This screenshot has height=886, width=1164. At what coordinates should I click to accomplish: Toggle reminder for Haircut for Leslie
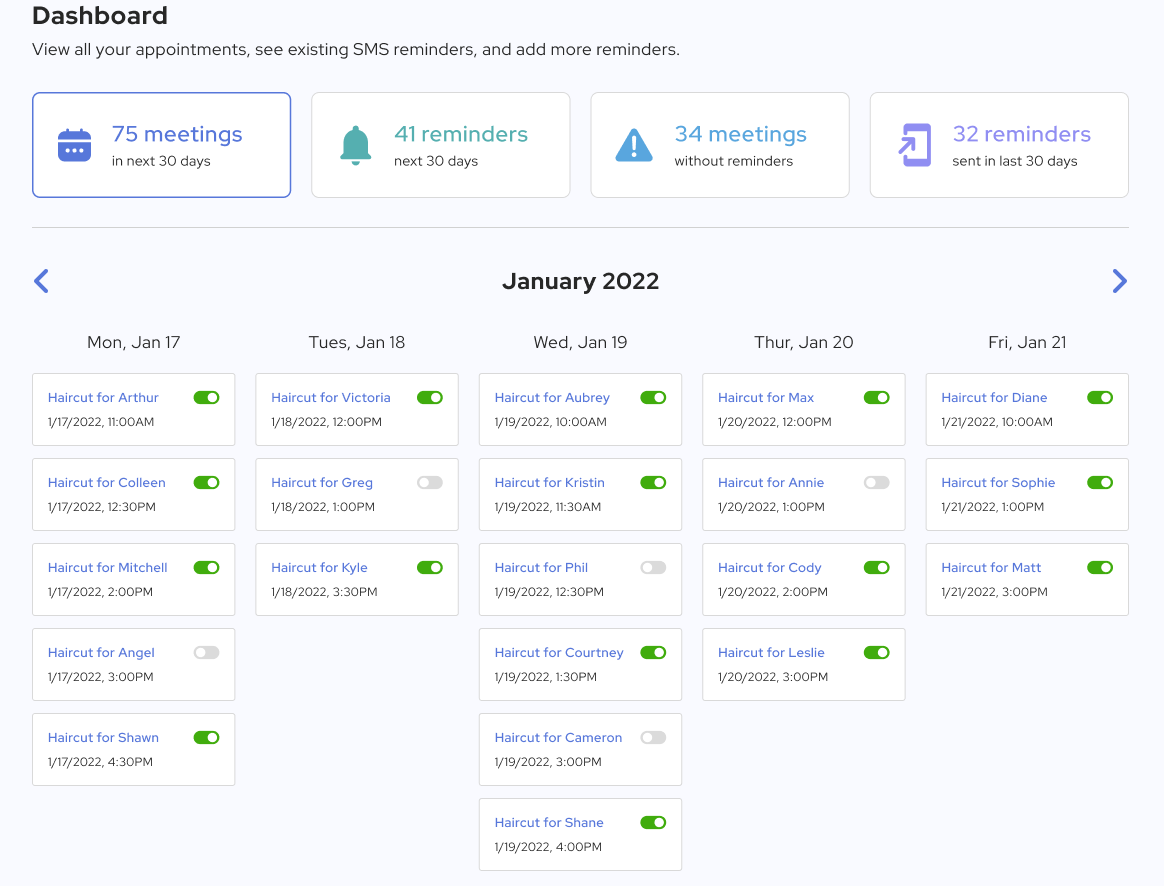[x=877, y=652]
